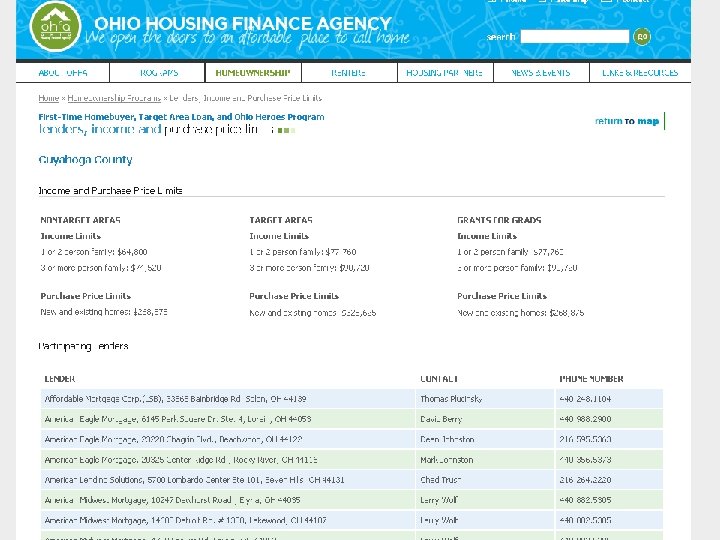Select the Homeownership navigation tab
720x540 pixels.
coord(253,73)
